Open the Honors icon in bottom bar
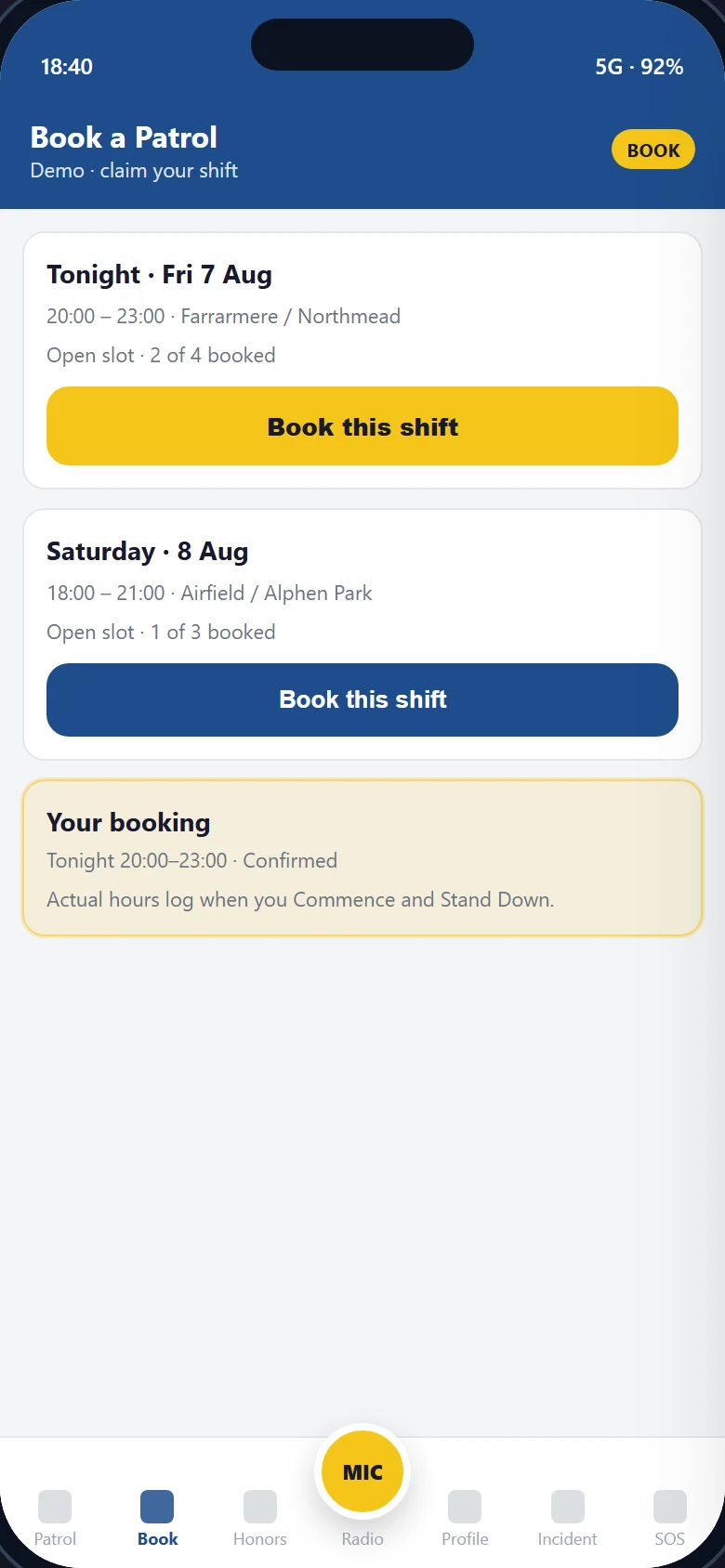 pos(260,1506)
